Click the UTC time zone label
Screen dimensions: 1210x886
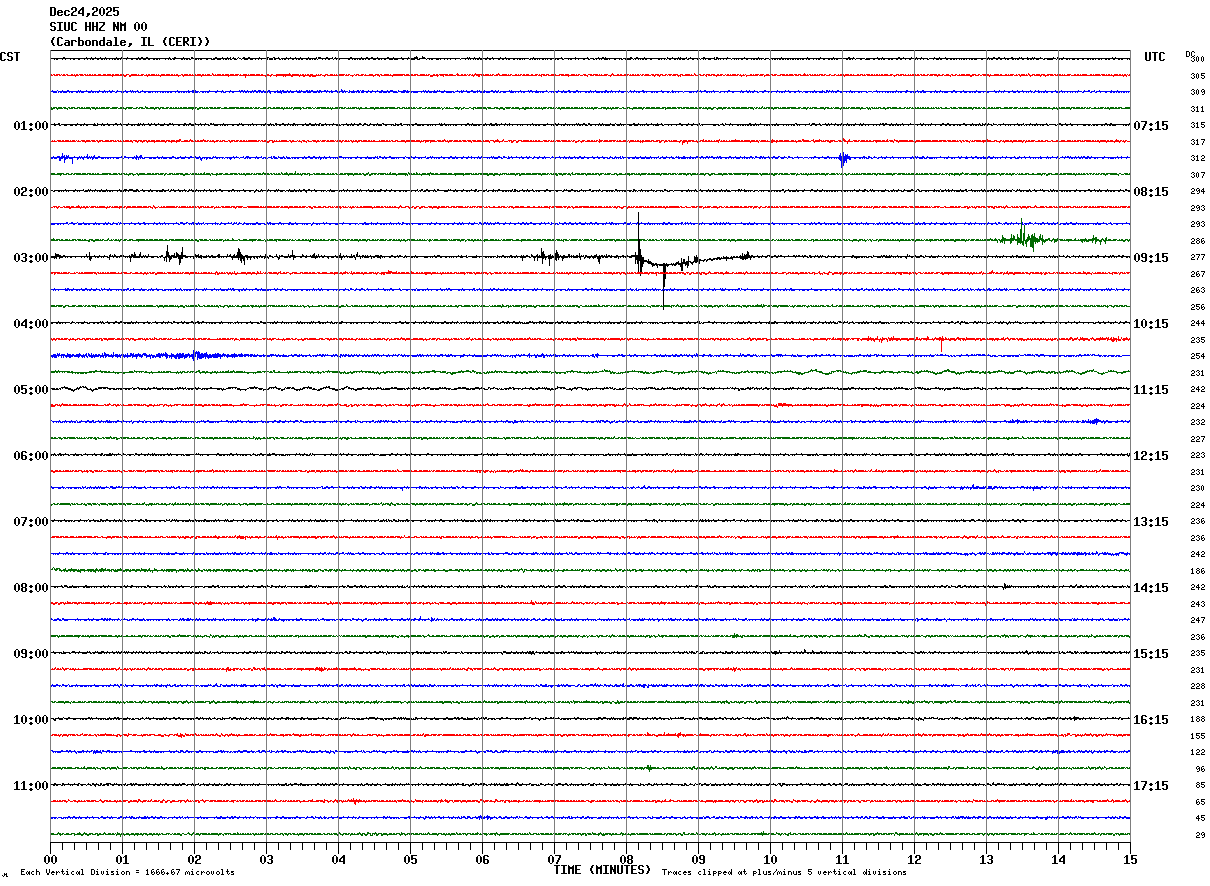1155,57
